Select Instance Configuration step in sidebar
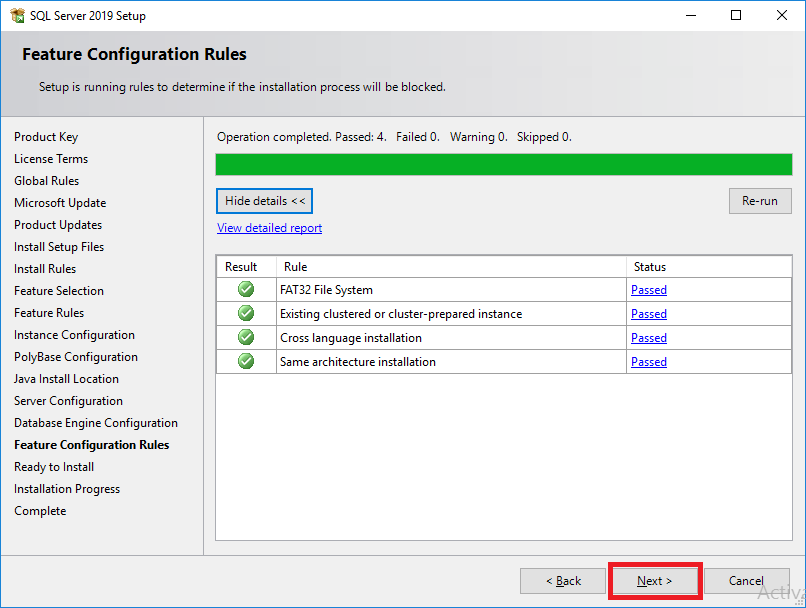This screenshot has height=608, width=806. click(75, 335)
